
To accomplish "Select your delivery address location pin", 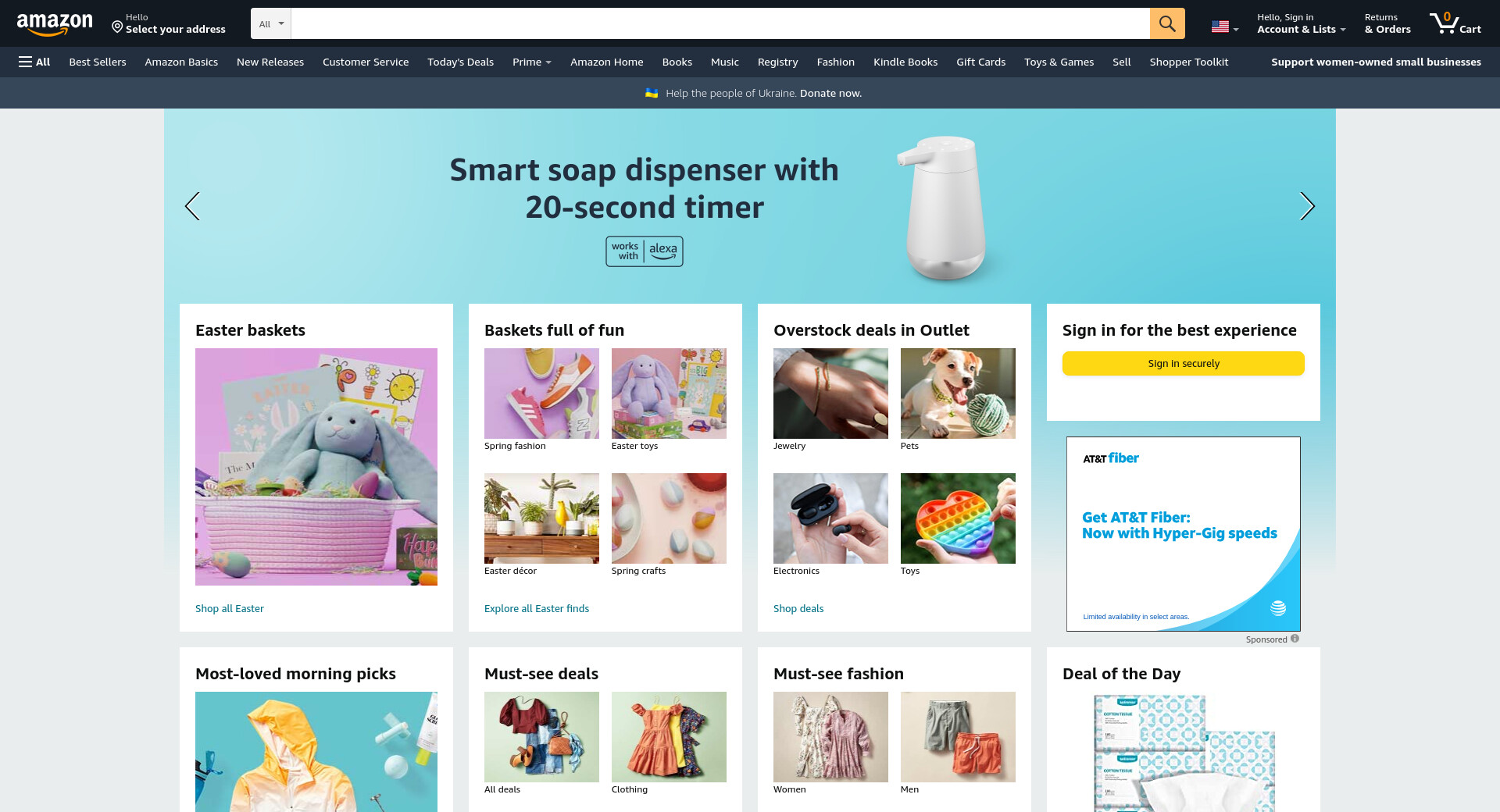I will click(117, 27).
